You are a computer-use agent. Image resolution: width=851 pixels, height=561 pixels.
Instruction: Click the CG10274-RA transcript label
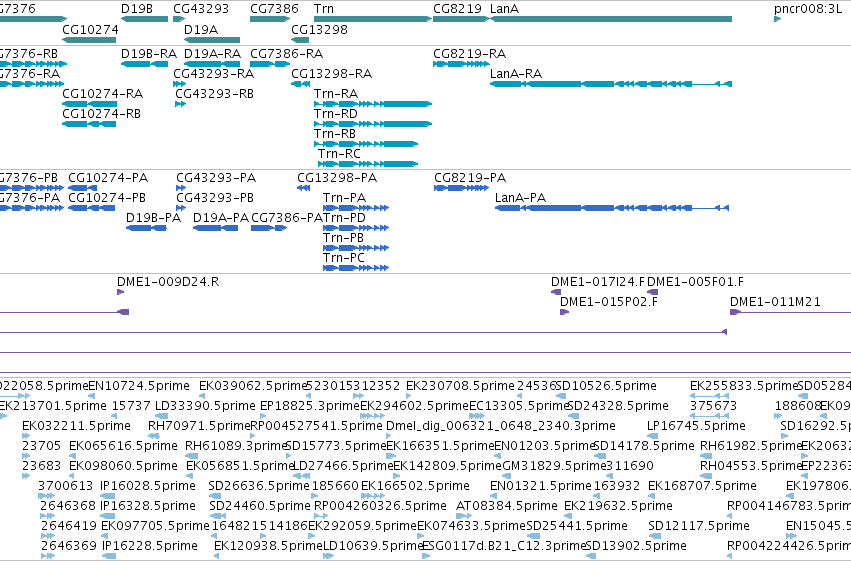(x=103, y=94)
